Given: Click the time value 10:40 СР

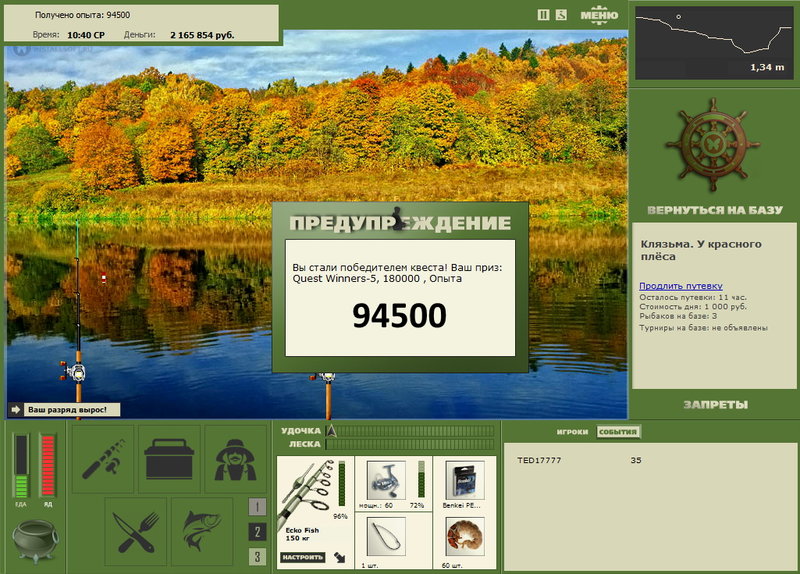Looking at the screenshot, I should tap(86, 35).
